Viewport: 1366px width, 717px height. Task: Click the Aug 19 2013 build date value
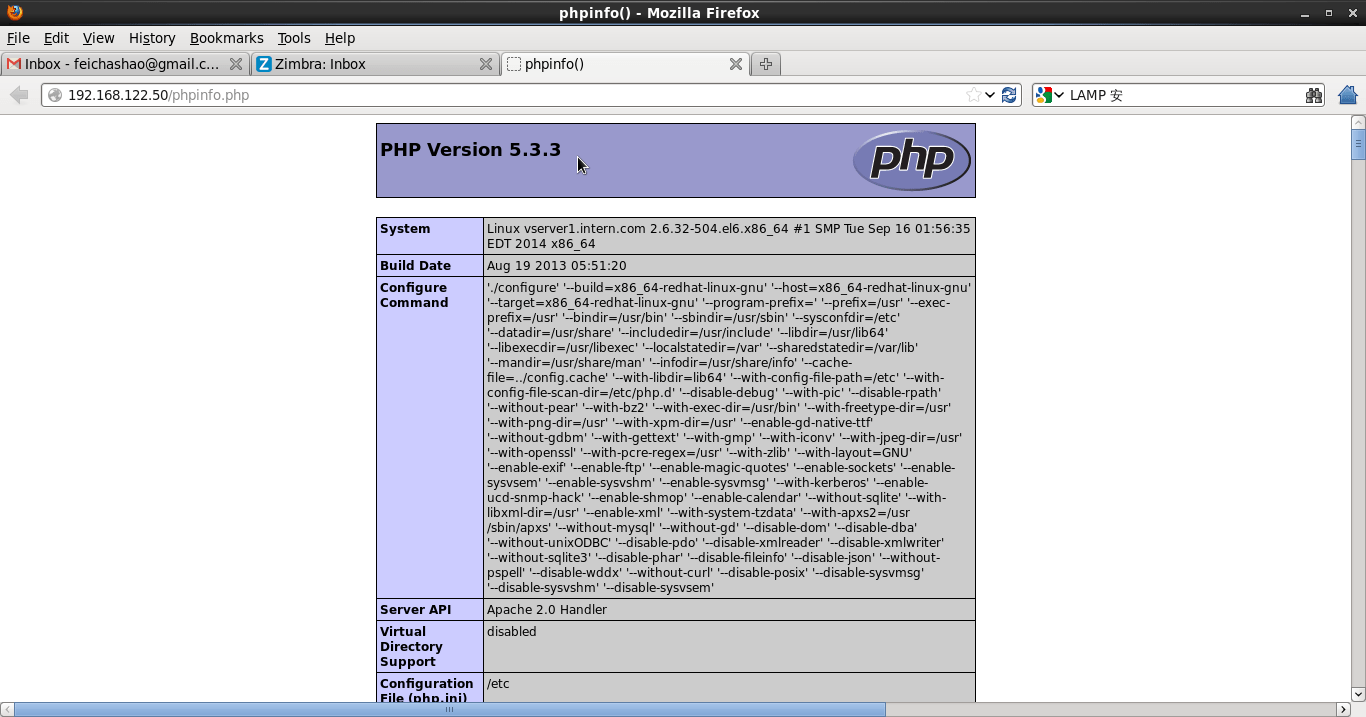[x=557, y=266]
